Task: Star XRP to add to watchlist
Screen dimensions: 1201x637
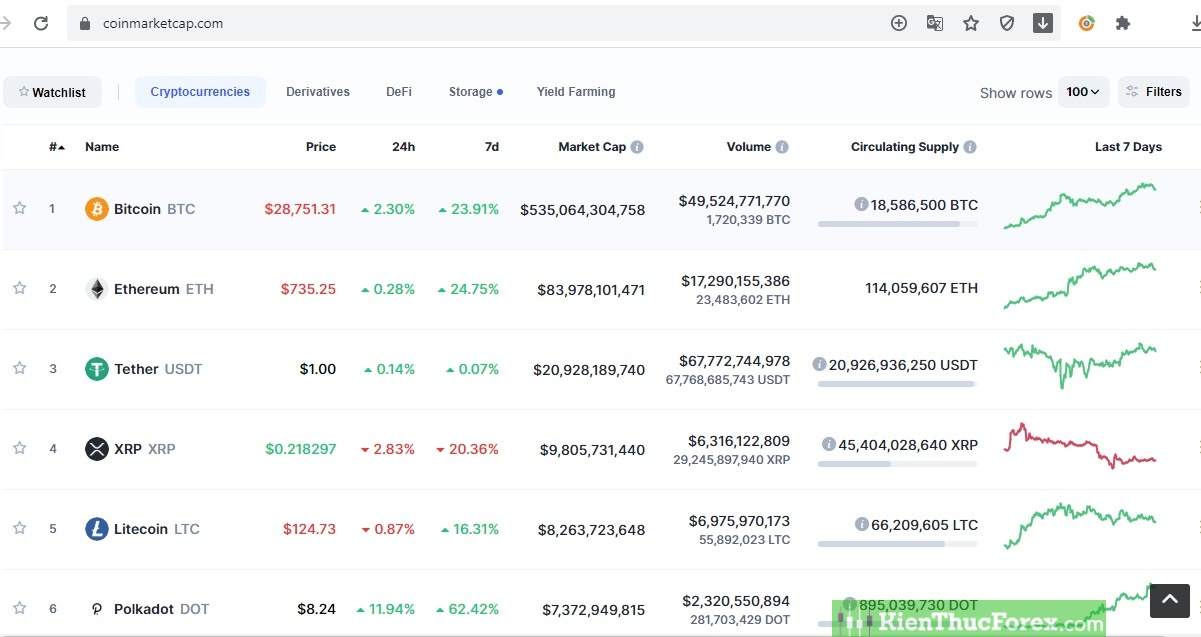Action: coord(19,448)
